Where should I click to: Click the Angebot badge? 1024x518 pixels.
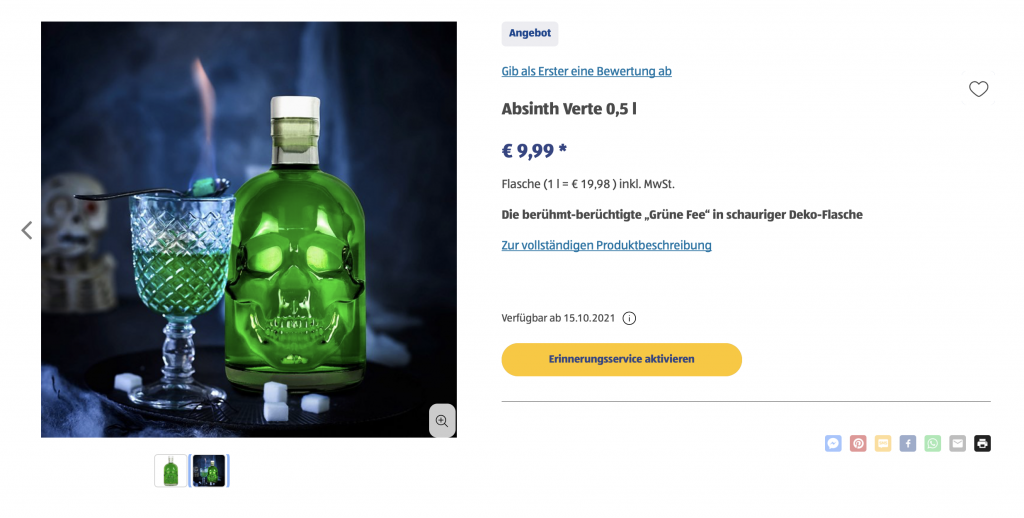click(x=530, y=33)
